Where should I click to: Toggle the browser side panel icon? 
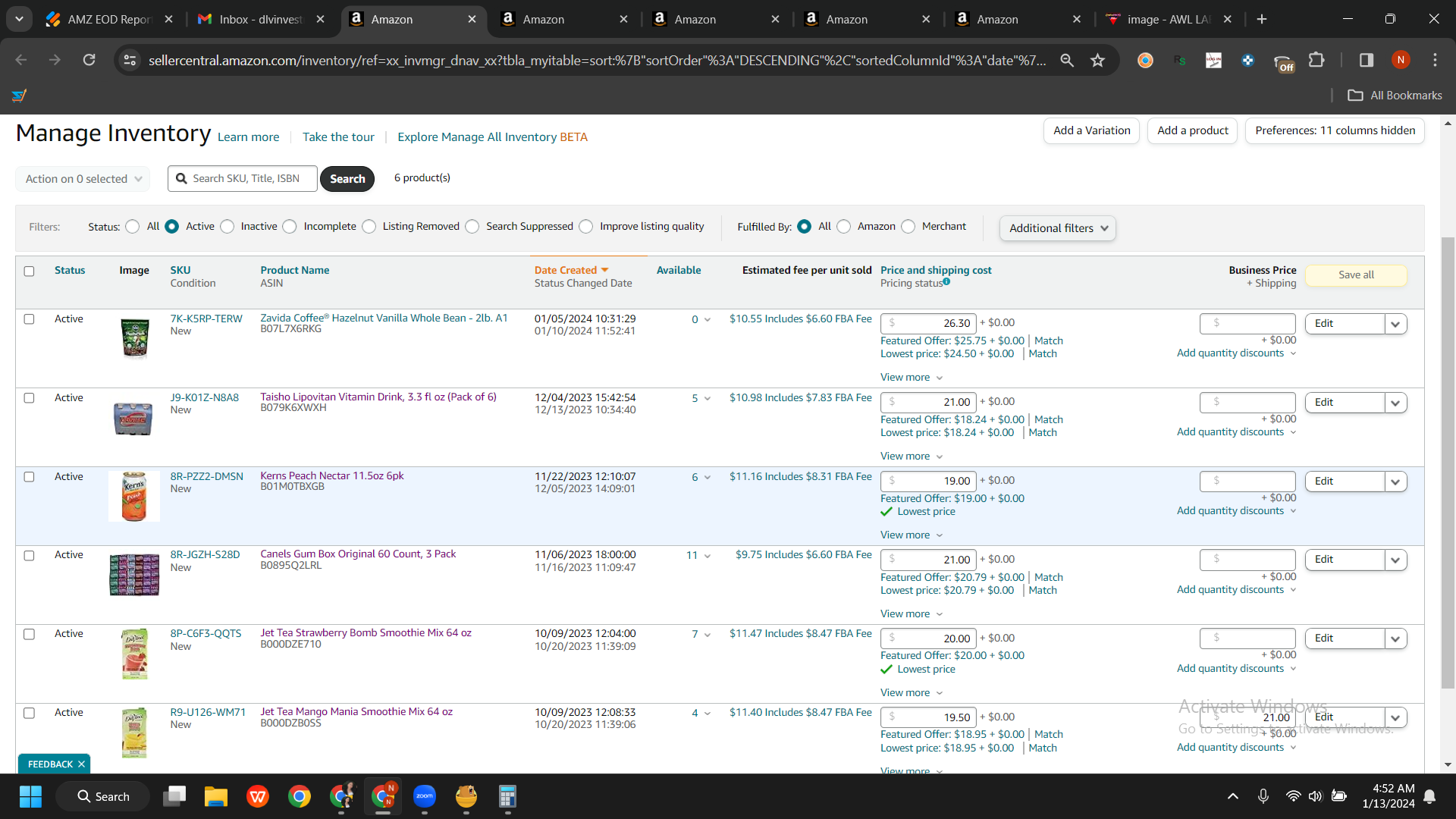[x=1367, y=60]
